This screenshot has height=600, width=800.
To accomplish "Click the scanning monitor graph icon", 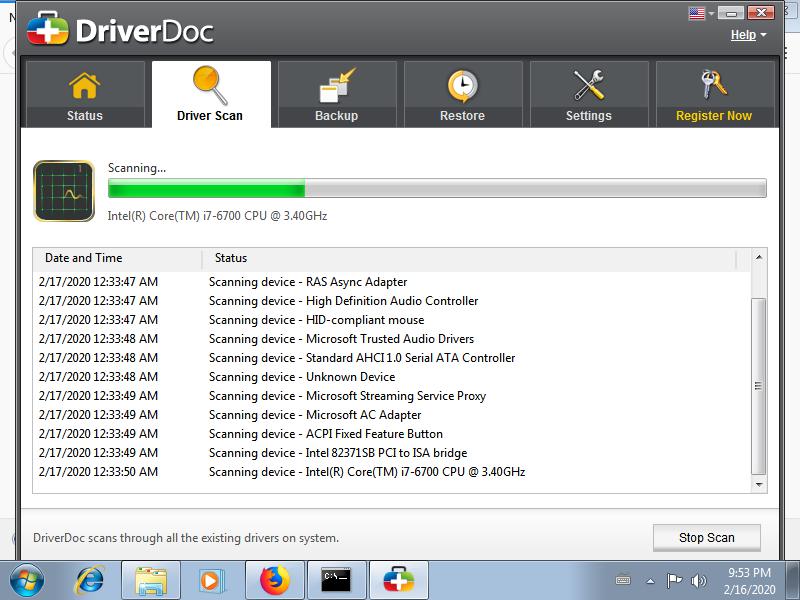I will [x=64, y=191].
